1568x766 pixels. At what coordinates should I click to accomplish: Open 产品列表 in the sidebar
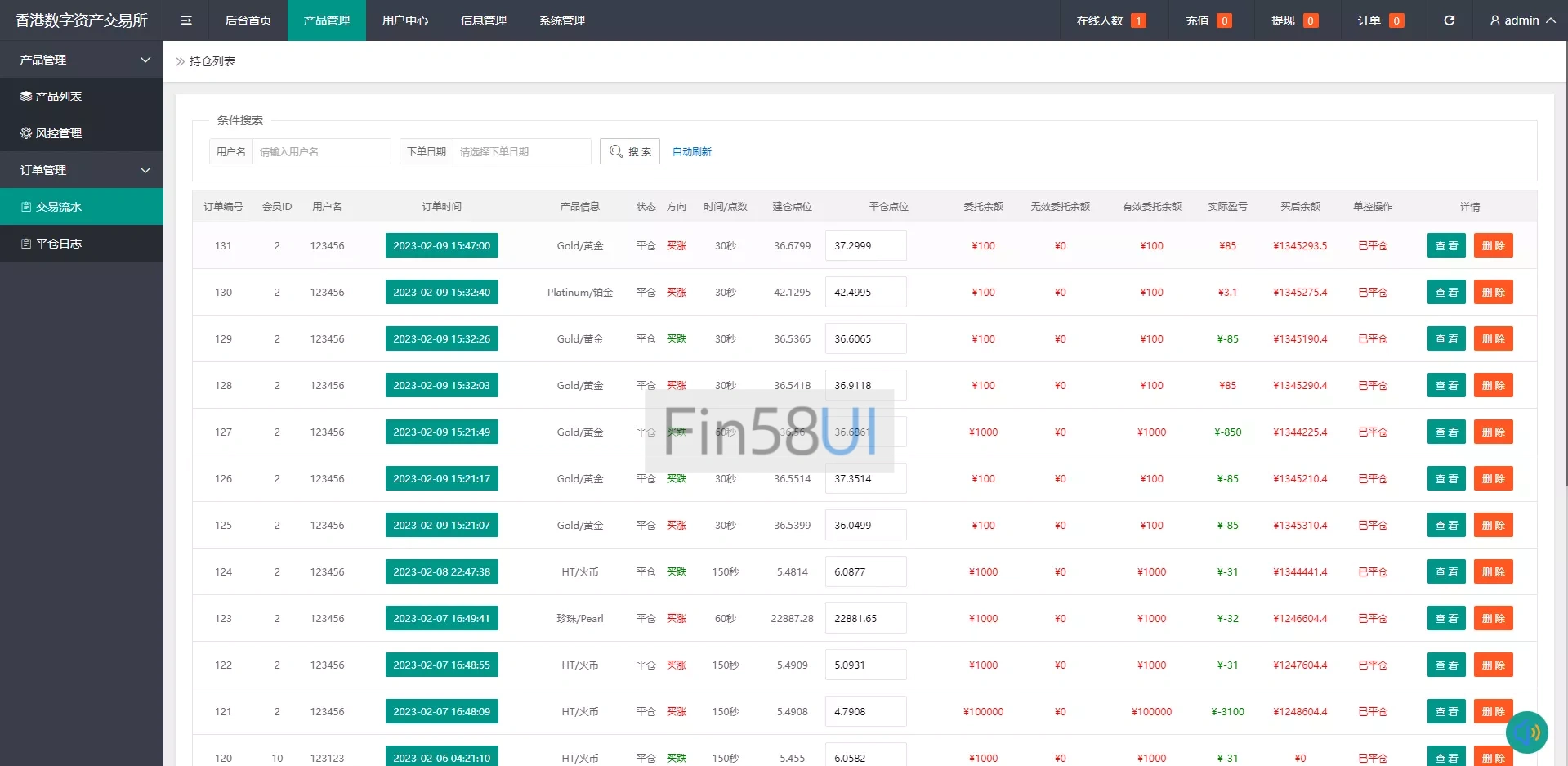82,96
